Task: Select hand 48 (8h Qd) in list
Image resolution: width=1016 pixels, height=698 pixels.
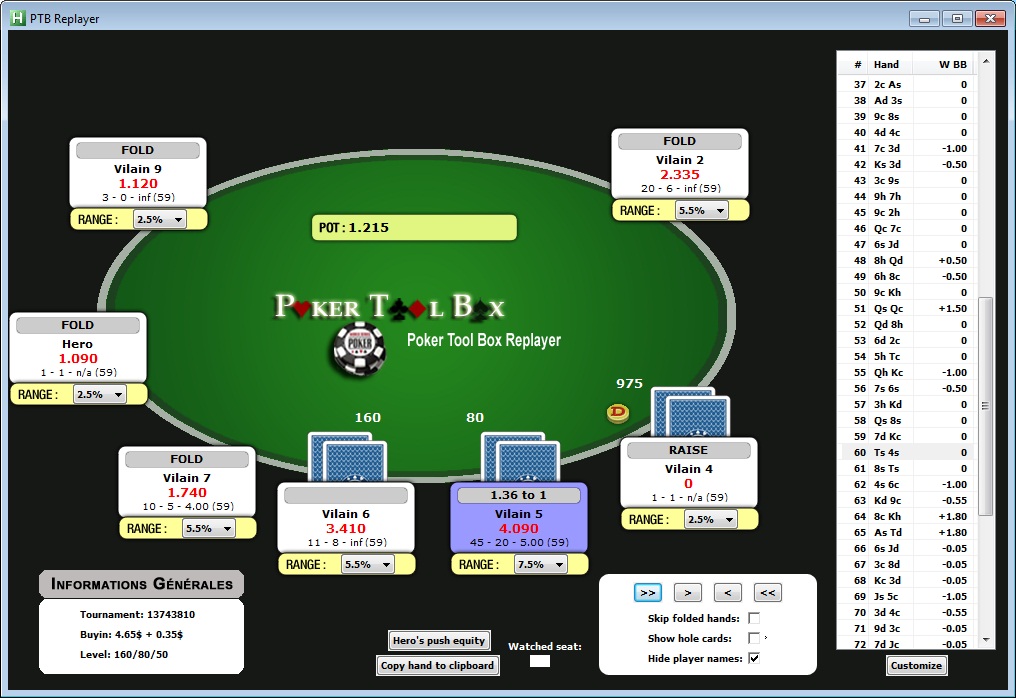Action: coord(907,261)
